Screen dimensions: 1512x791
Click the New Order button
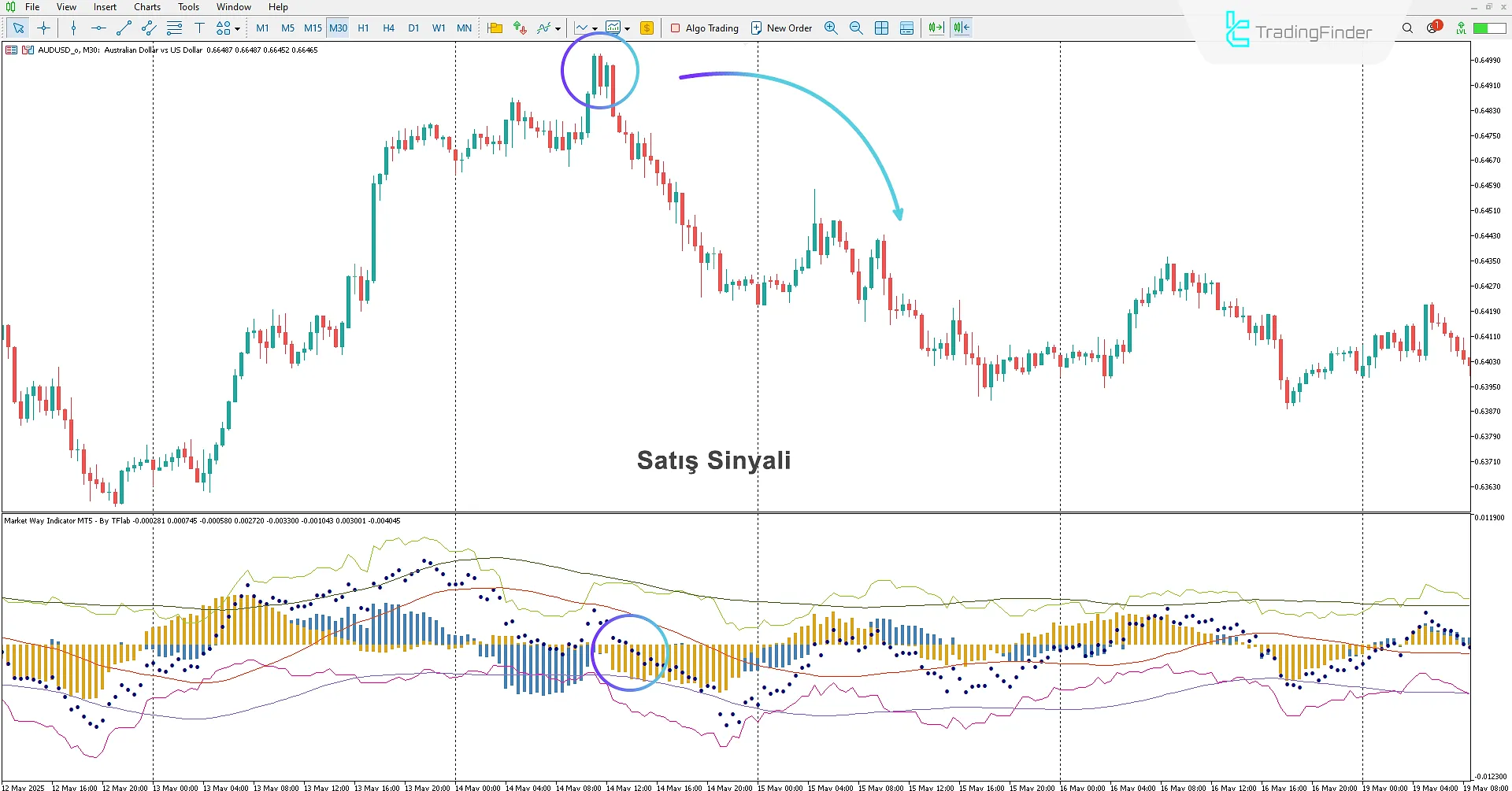[781, 28]
